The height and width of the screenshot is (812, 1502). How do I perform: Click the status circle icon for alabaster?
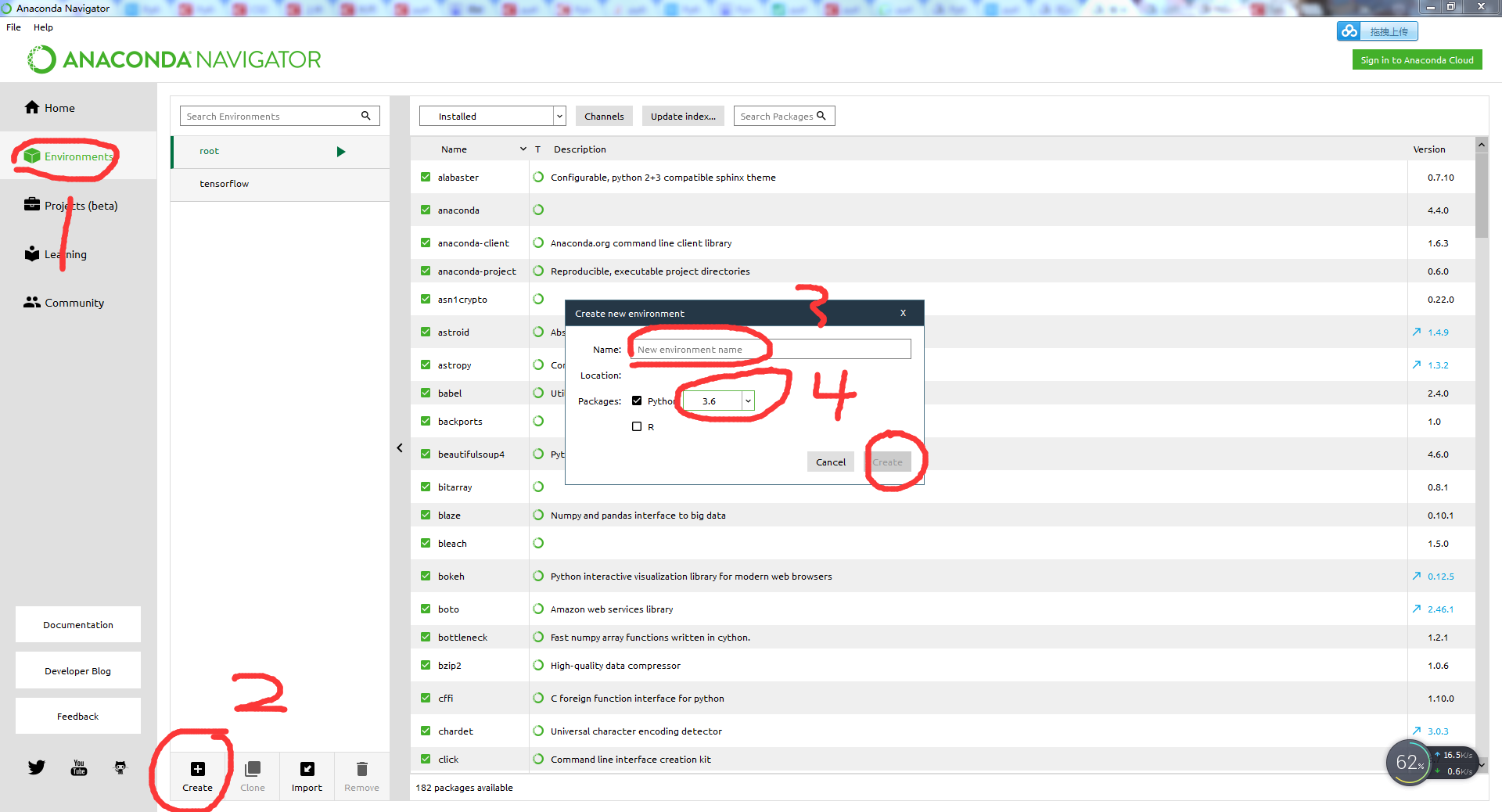coord(538,177)
